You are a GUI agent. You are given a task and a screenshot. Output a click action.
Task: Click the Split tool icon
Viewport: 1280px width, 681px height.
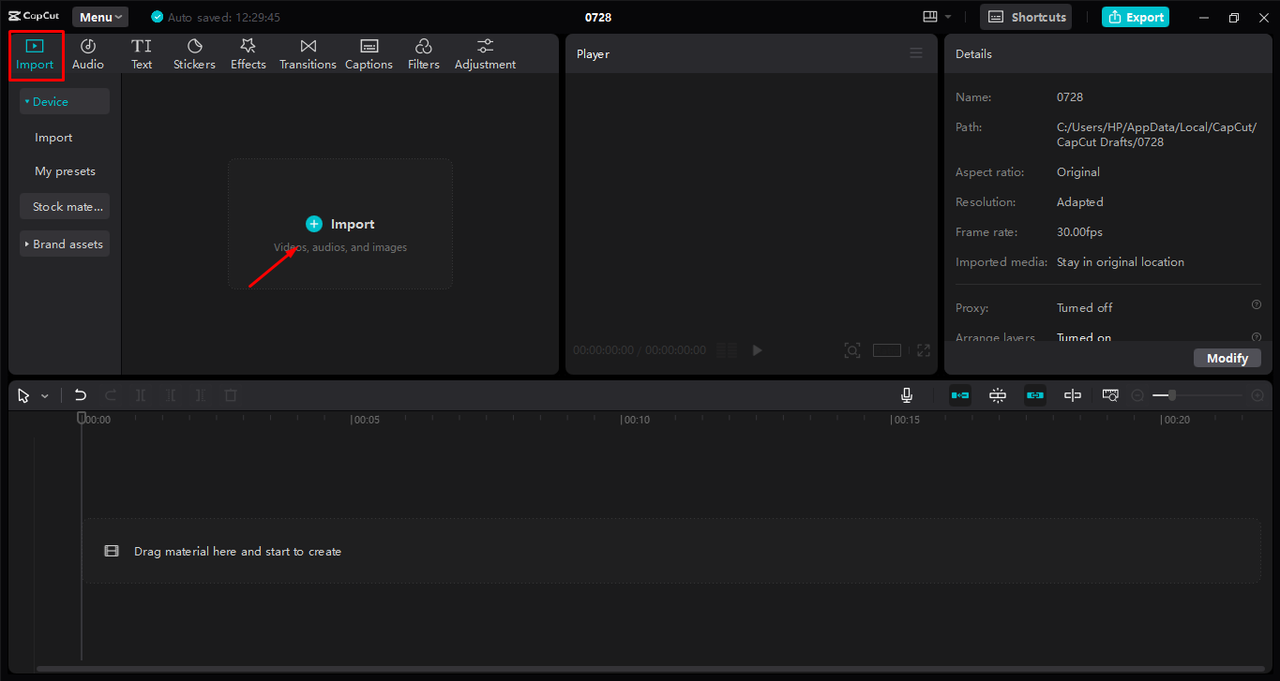pos(141,396)
